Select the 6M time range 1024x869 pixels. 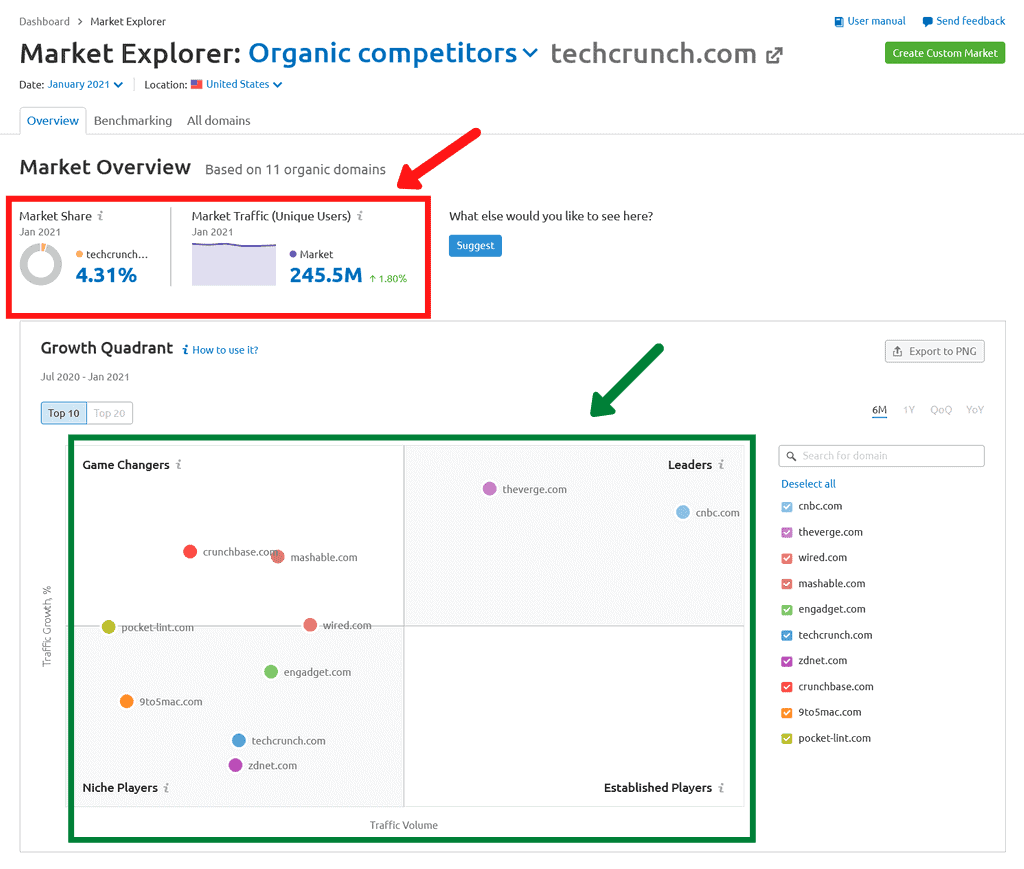coord(880,410)
